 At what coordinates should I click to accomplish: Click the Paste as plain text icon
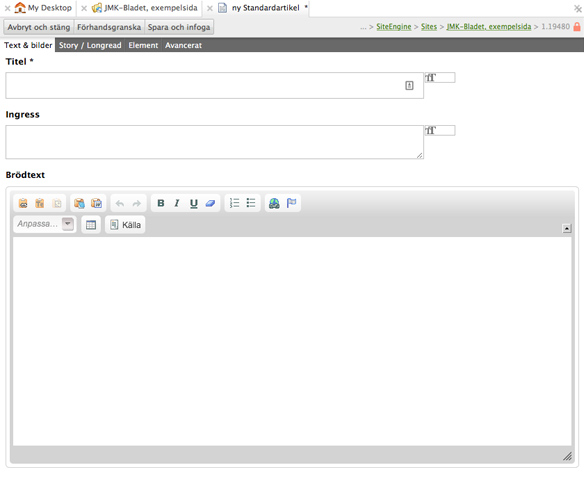click(79, 203)
